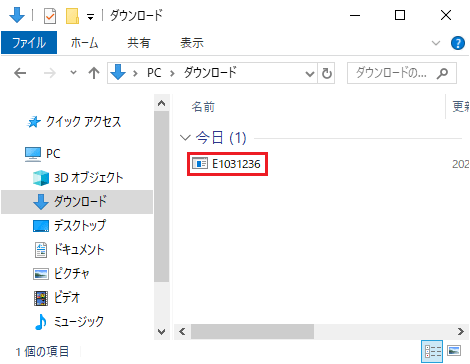Select the file E1031236
This screenshot has height=364, width=470.
point(227,164)
